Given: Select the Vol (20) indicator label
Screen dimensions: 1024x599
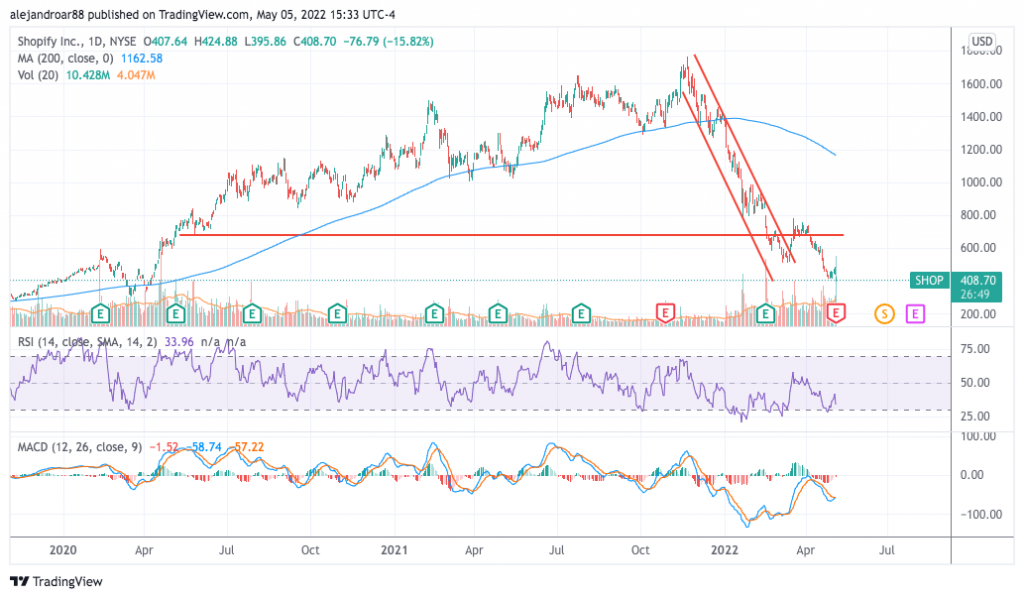Looking at the screenshot, I should (38, 75).
